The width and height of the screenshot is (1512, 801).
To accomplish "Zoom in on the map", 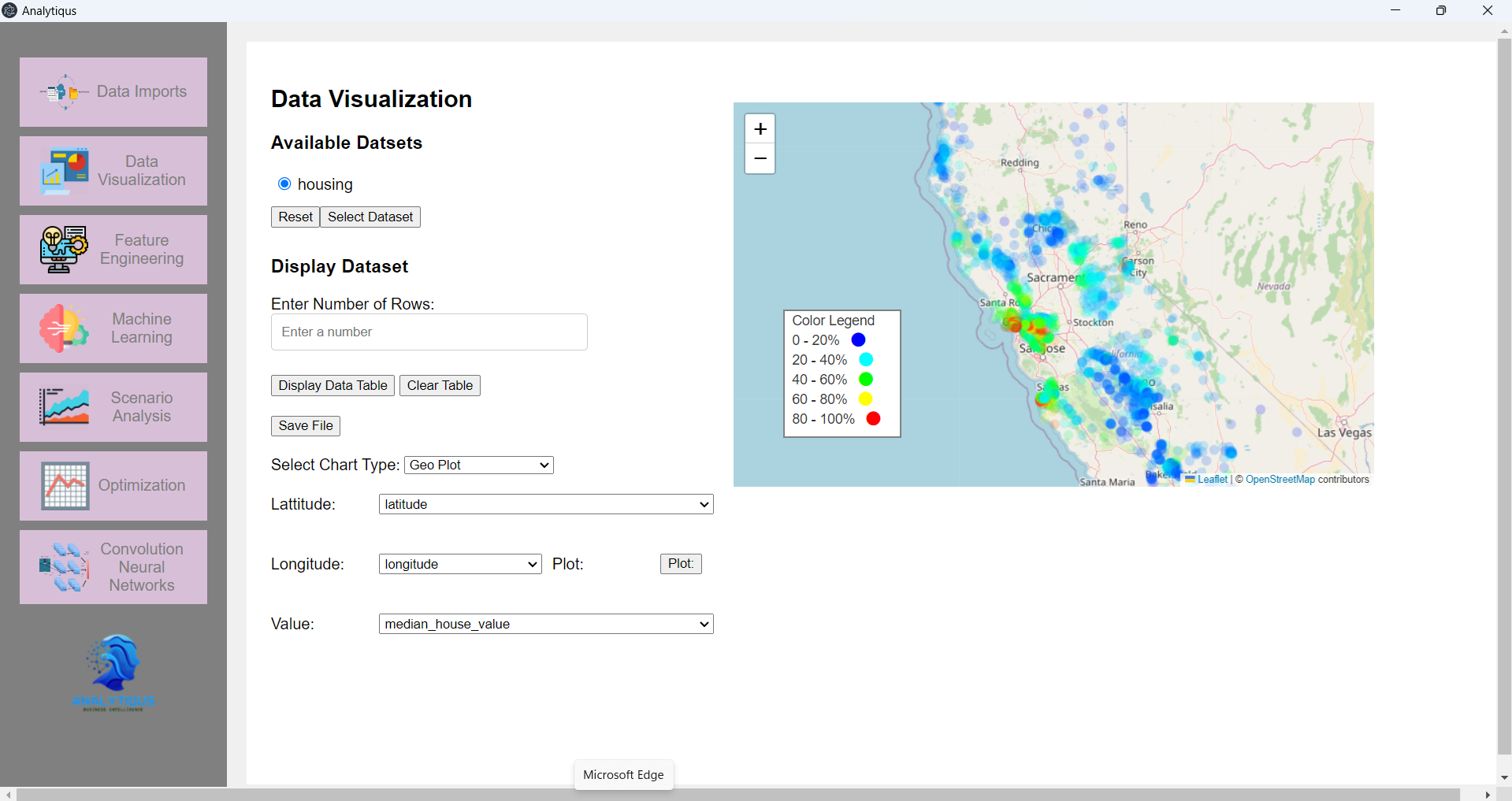I will [760, 129].
